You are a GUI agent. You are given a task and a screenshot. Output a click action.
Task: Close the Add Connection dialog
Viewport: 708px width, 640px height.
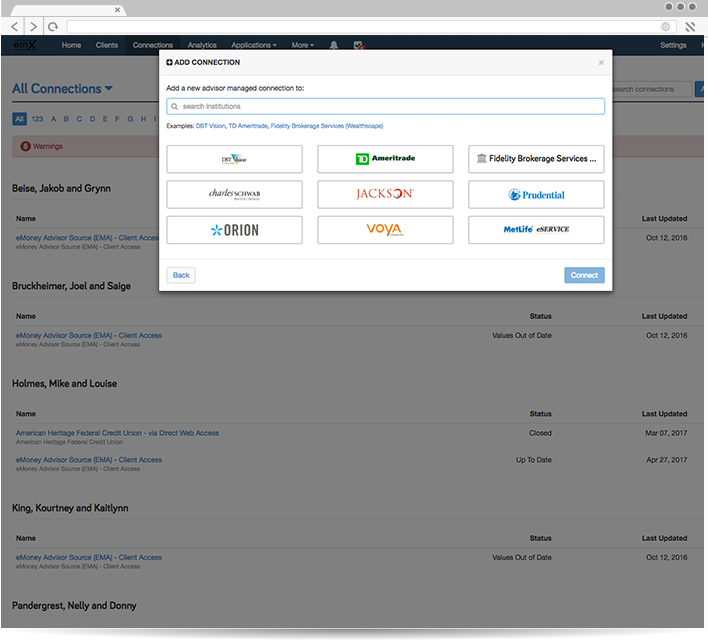point(601,62)
